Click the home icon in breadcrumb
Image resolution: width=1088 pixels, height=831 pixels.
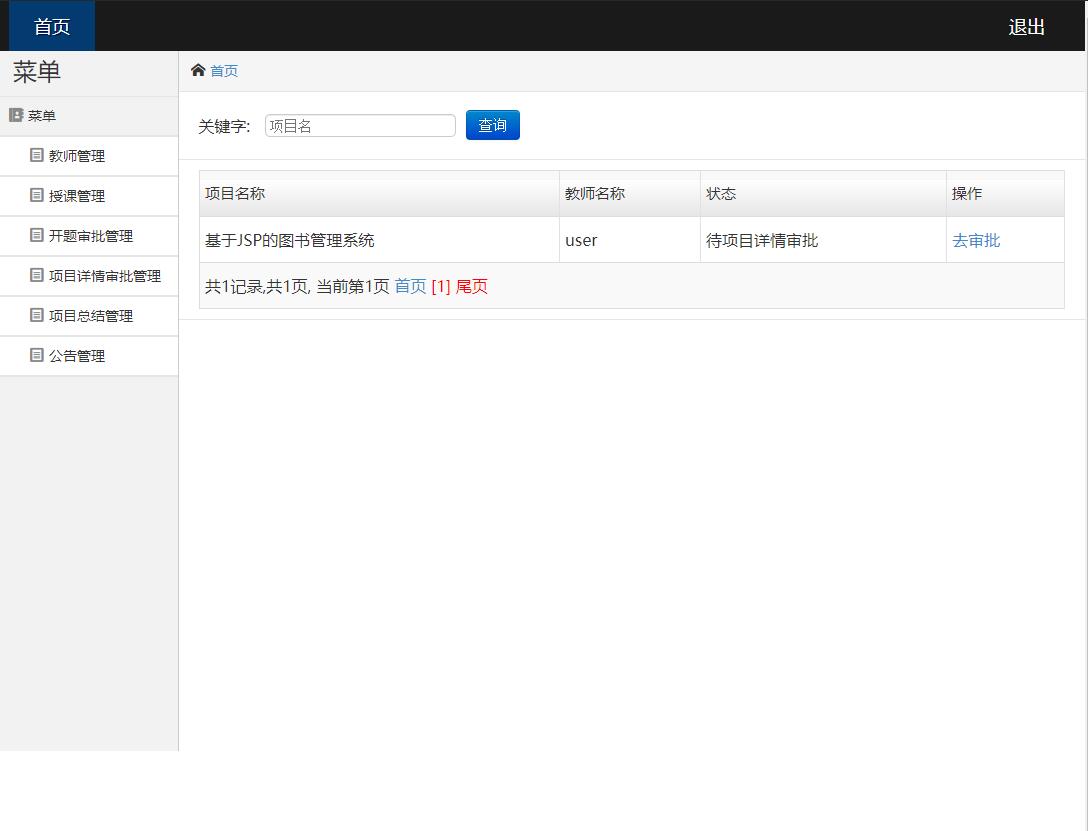[198, 70]
